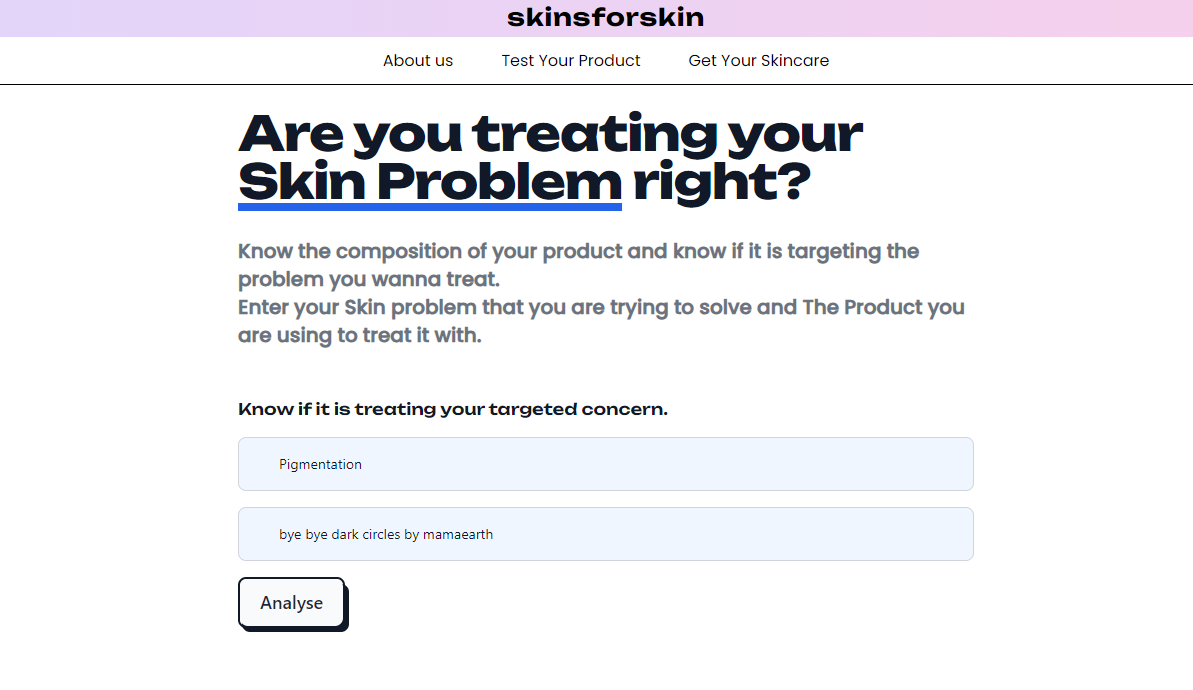Click the bye bye dark circles text
Image resolution: width=1193 pixels, height=690 pixels.
pos(385,534)
